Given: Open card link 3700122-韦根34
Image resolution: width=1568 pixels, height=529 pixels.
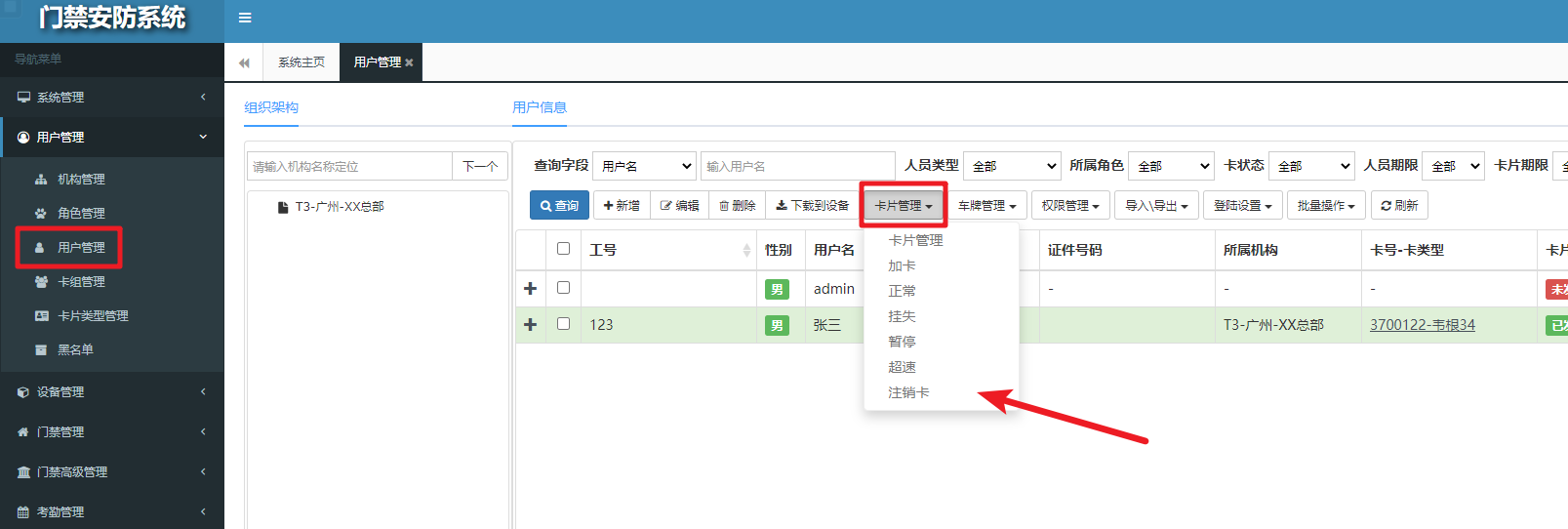Looking at the screenshot, I should pos(1422,325).
